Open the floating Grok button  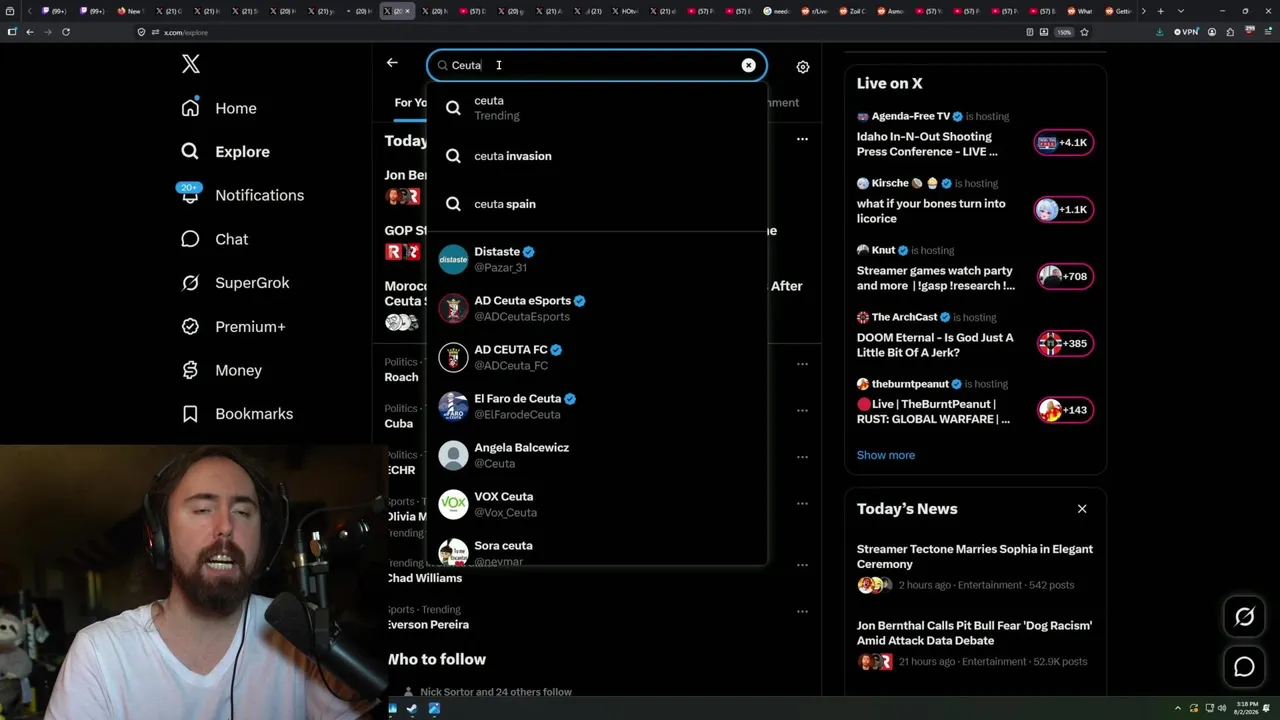point(1245,617)
